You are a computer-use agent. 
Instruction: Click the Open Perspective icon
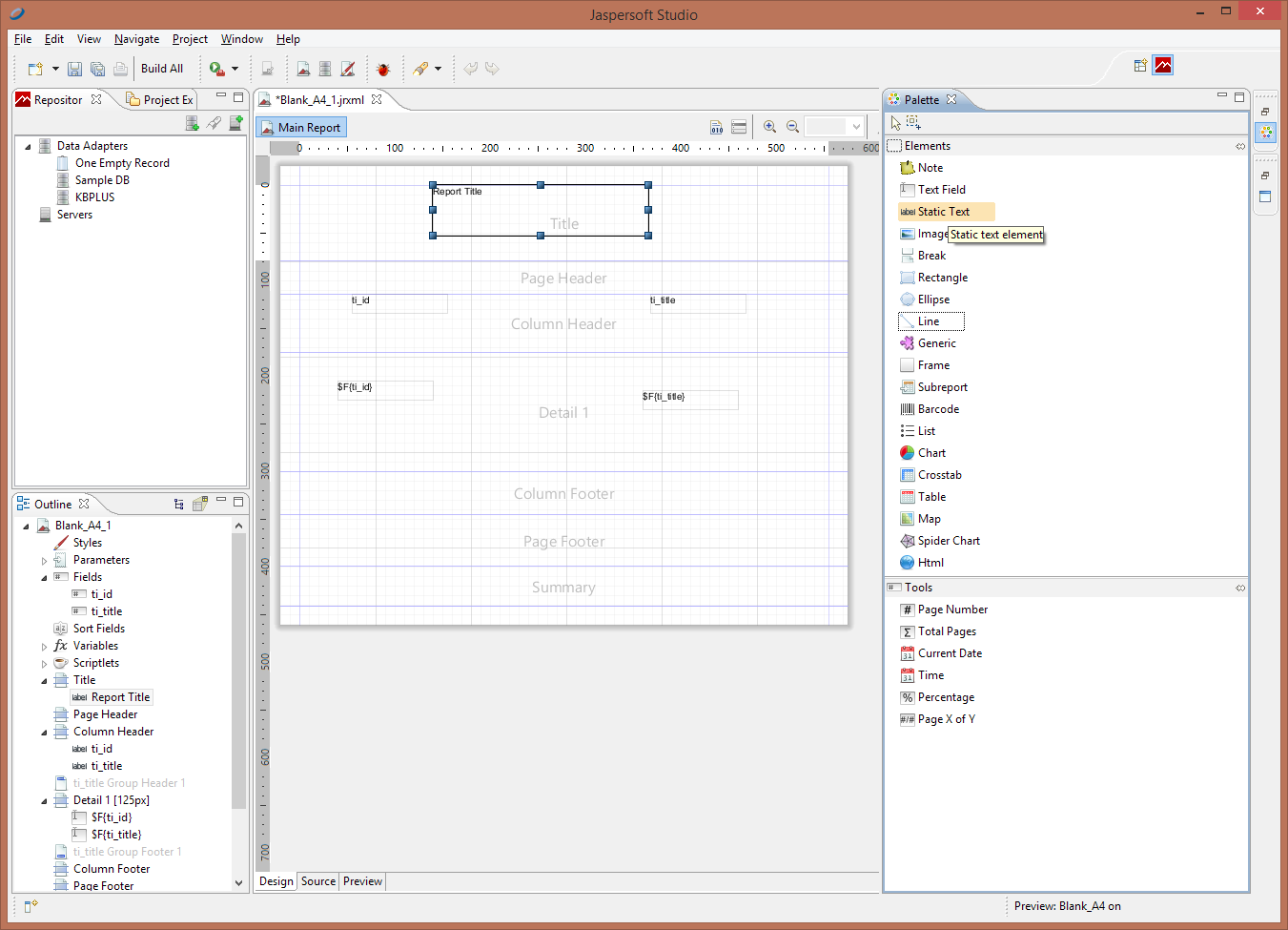coord(1140,66)
